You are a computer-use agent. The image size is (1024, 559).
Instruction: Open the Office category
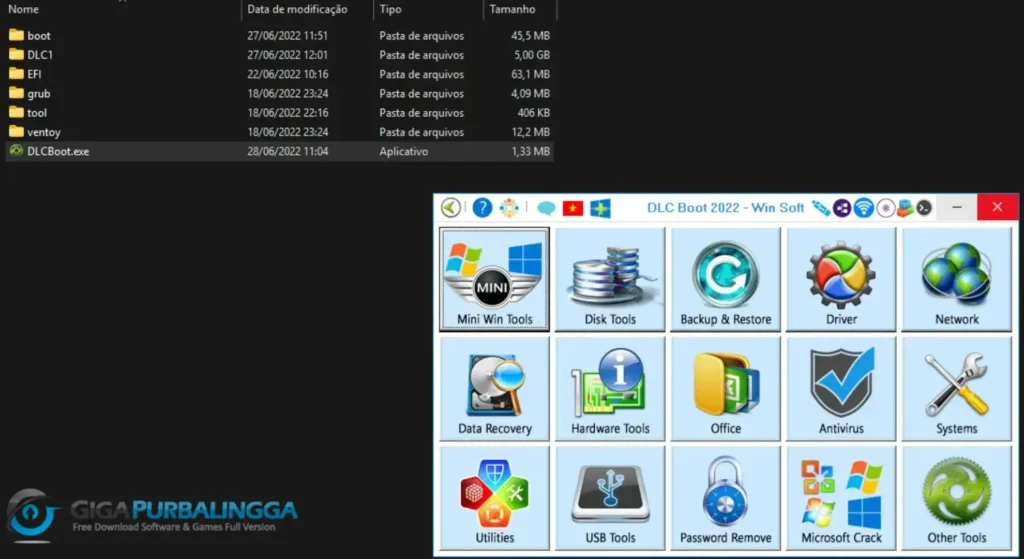726,389
